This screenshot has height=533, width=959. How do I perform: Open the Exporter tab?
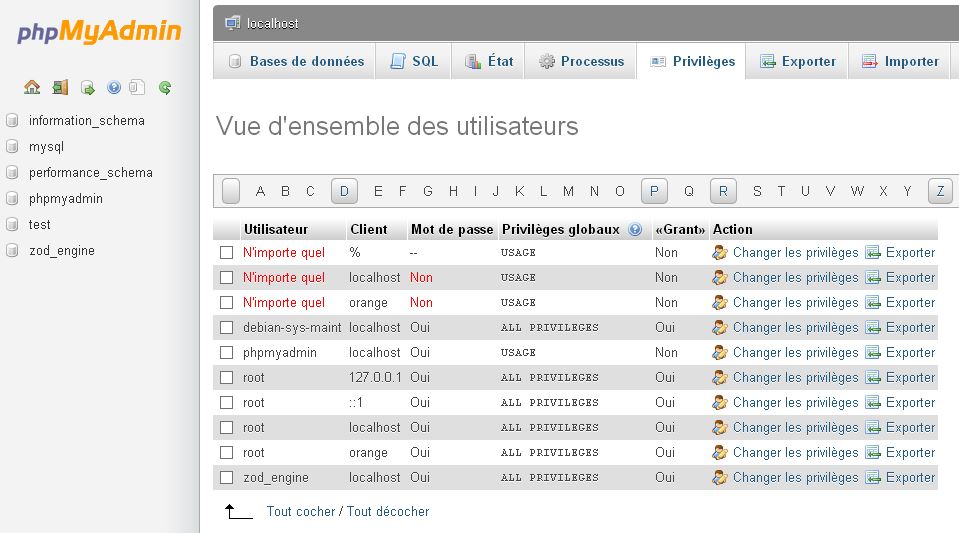[797, 61]
